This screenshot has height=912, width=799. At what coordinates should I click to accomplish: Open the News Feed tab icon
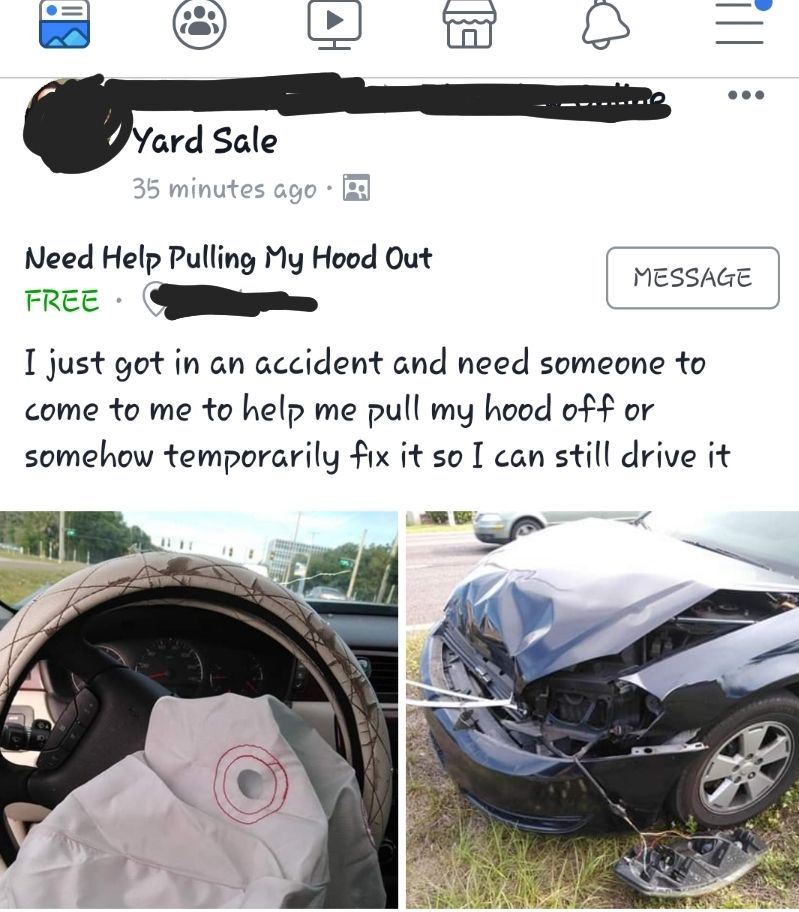(64, 24)
